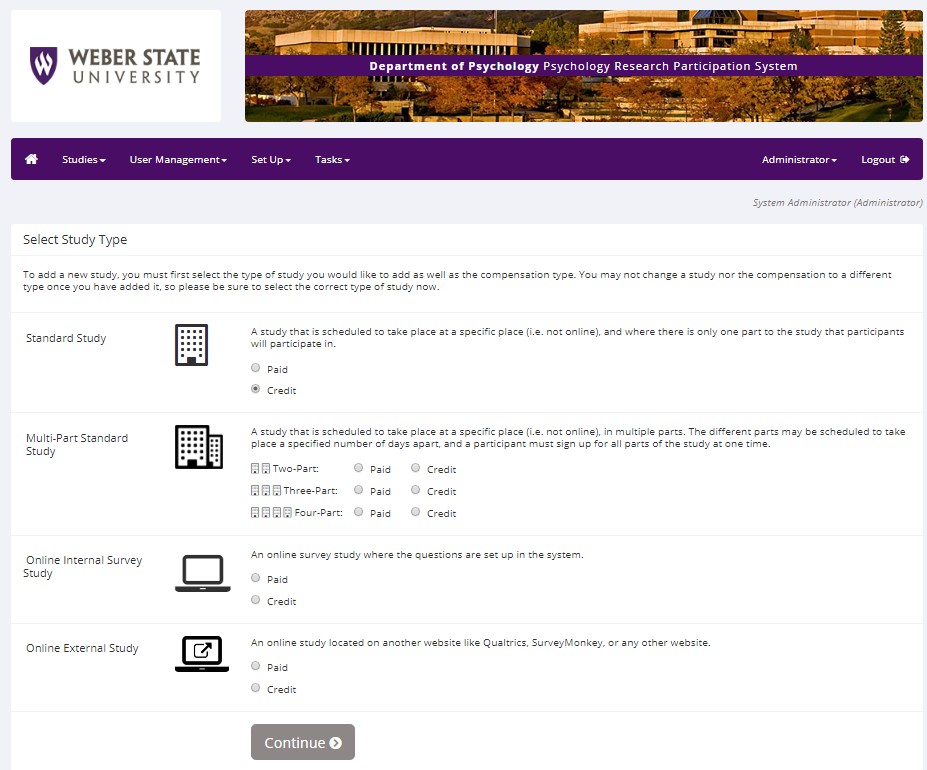Click the Home icon in navigation bar
The height and width of the screenshot is (770, 927).
click(x=31, y=159)
